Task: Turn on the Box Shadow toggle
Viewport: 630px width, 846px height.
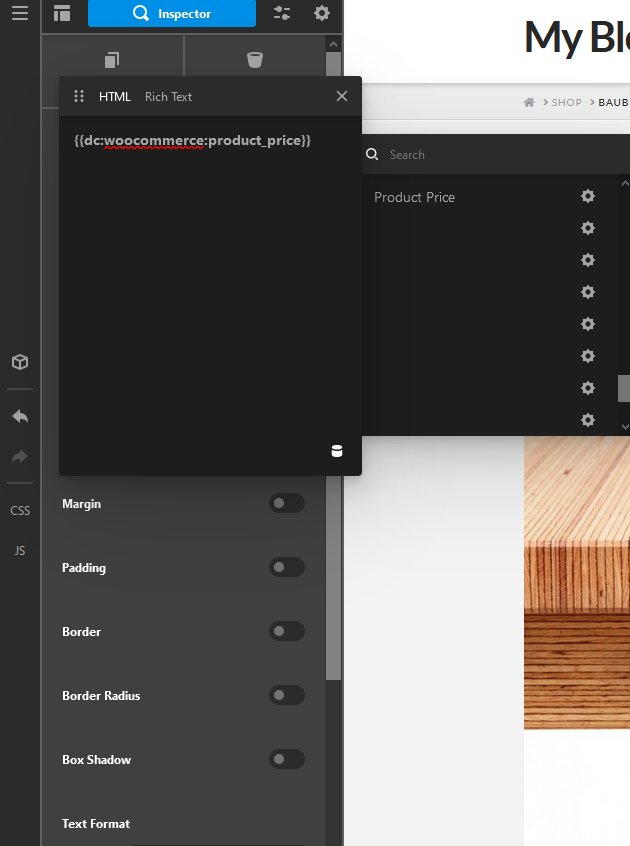Action: (286, 760)
